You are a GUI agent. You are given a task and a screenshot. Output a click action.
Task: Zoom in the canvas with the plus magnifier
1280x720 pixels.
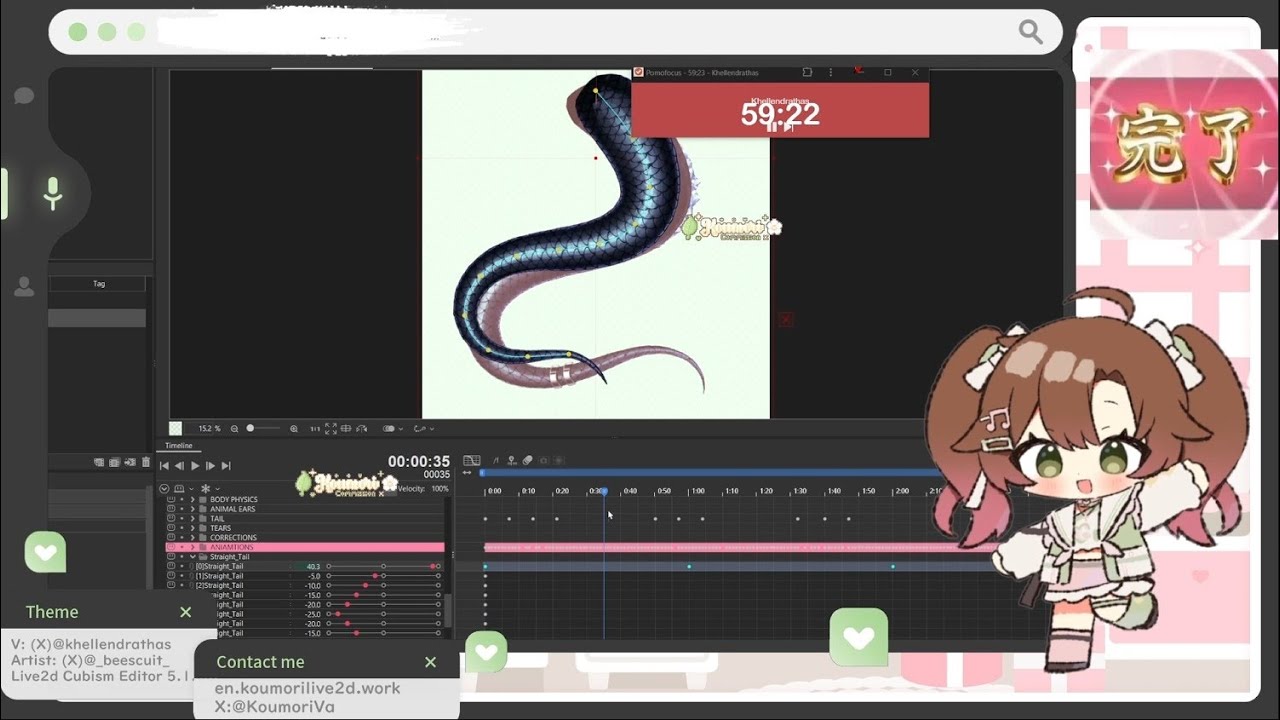click(294, 429)
